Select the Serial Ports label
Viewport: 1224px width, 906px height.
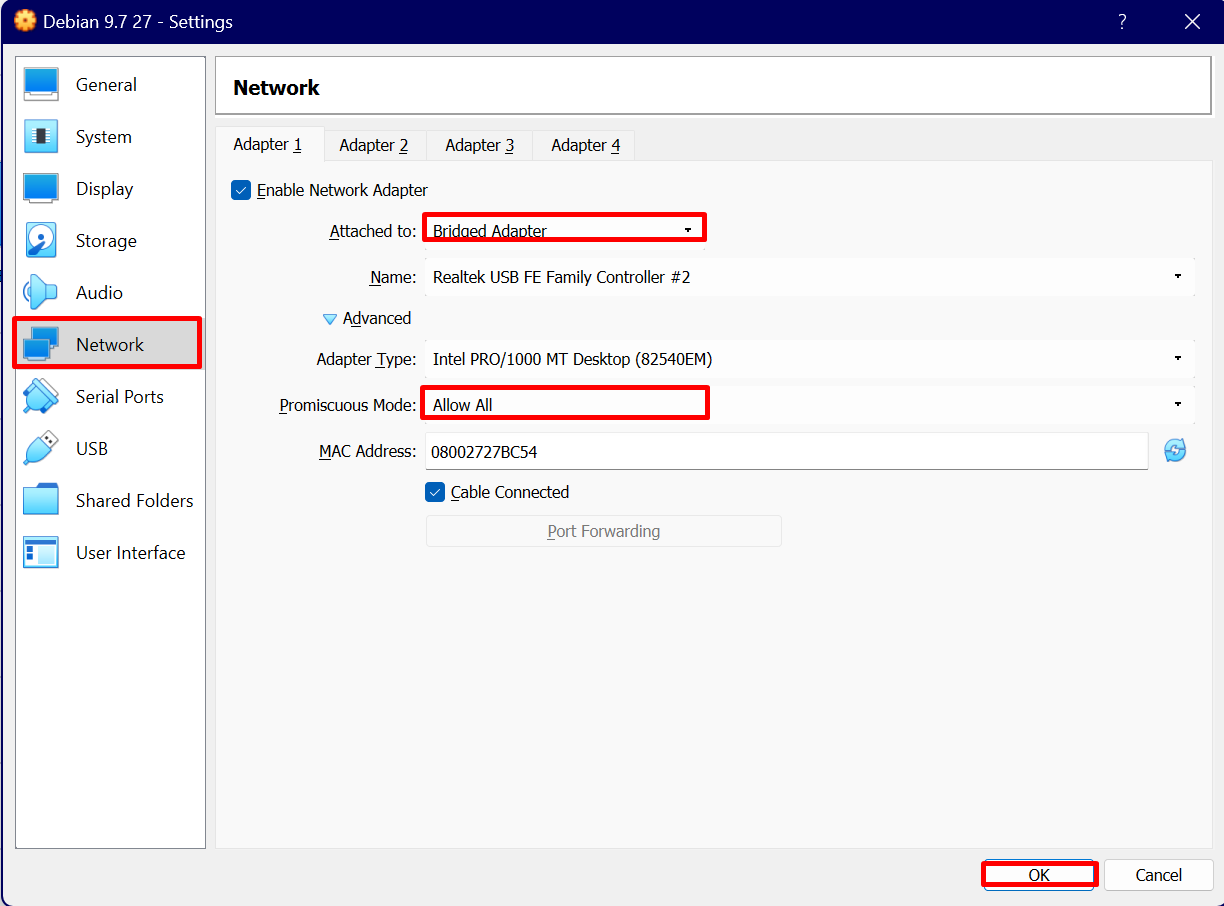click(x=120, y=397)
